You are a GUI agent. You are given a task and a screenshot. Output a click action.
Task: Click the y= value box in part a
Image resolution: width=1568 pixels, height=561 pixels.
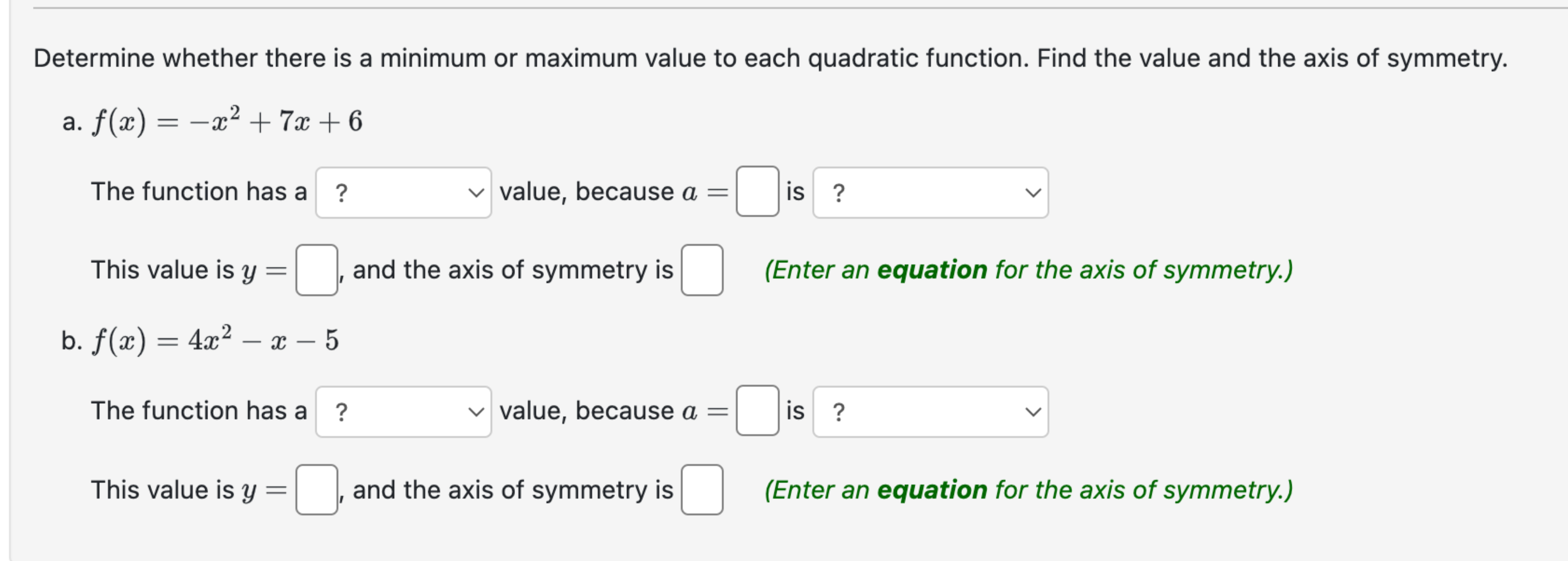[x=317, y=270]
